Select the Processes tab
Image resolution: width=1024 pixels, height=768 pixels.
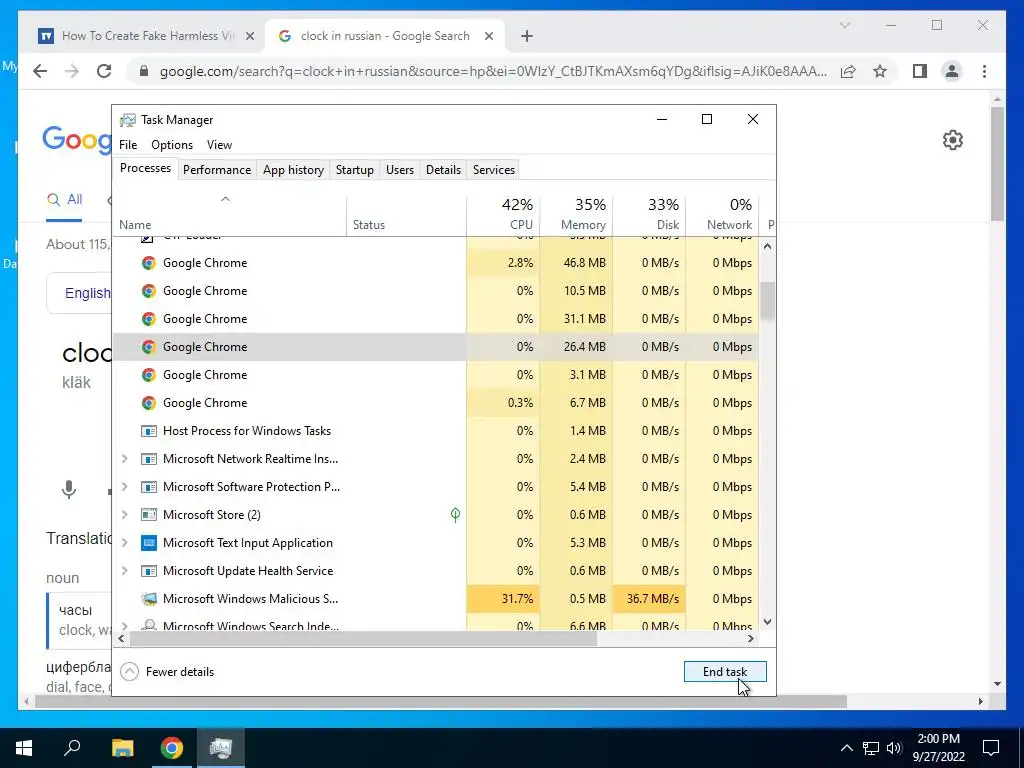(145, 168)
